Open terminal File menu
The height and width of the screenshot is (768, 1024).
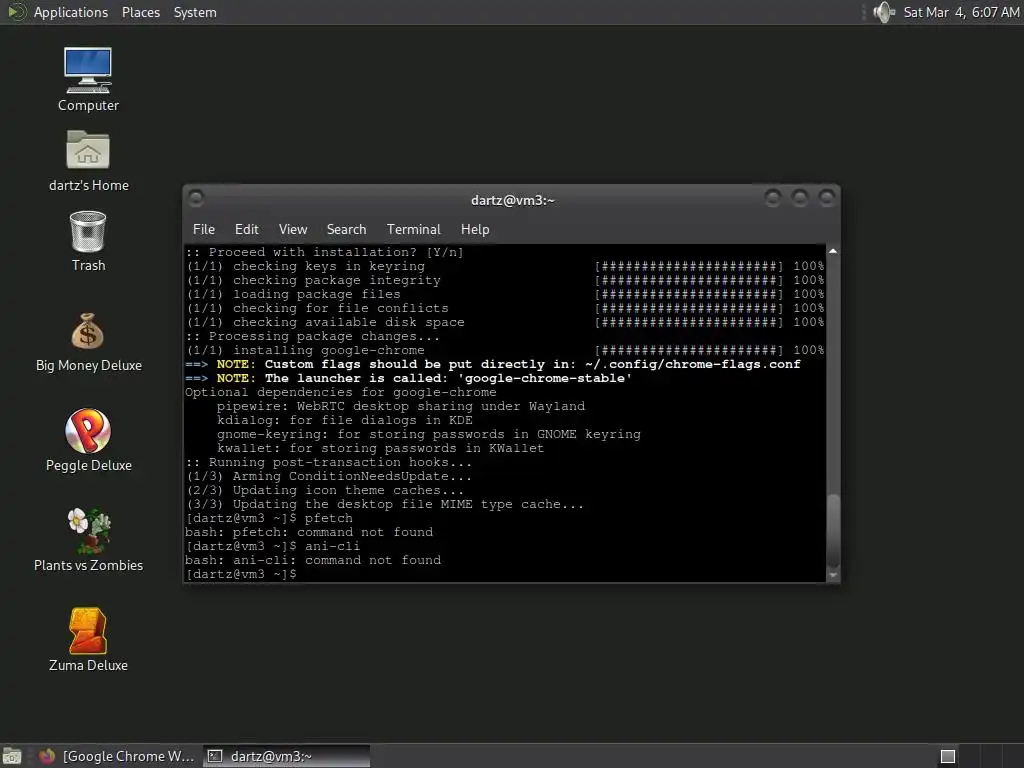(204, 229)
